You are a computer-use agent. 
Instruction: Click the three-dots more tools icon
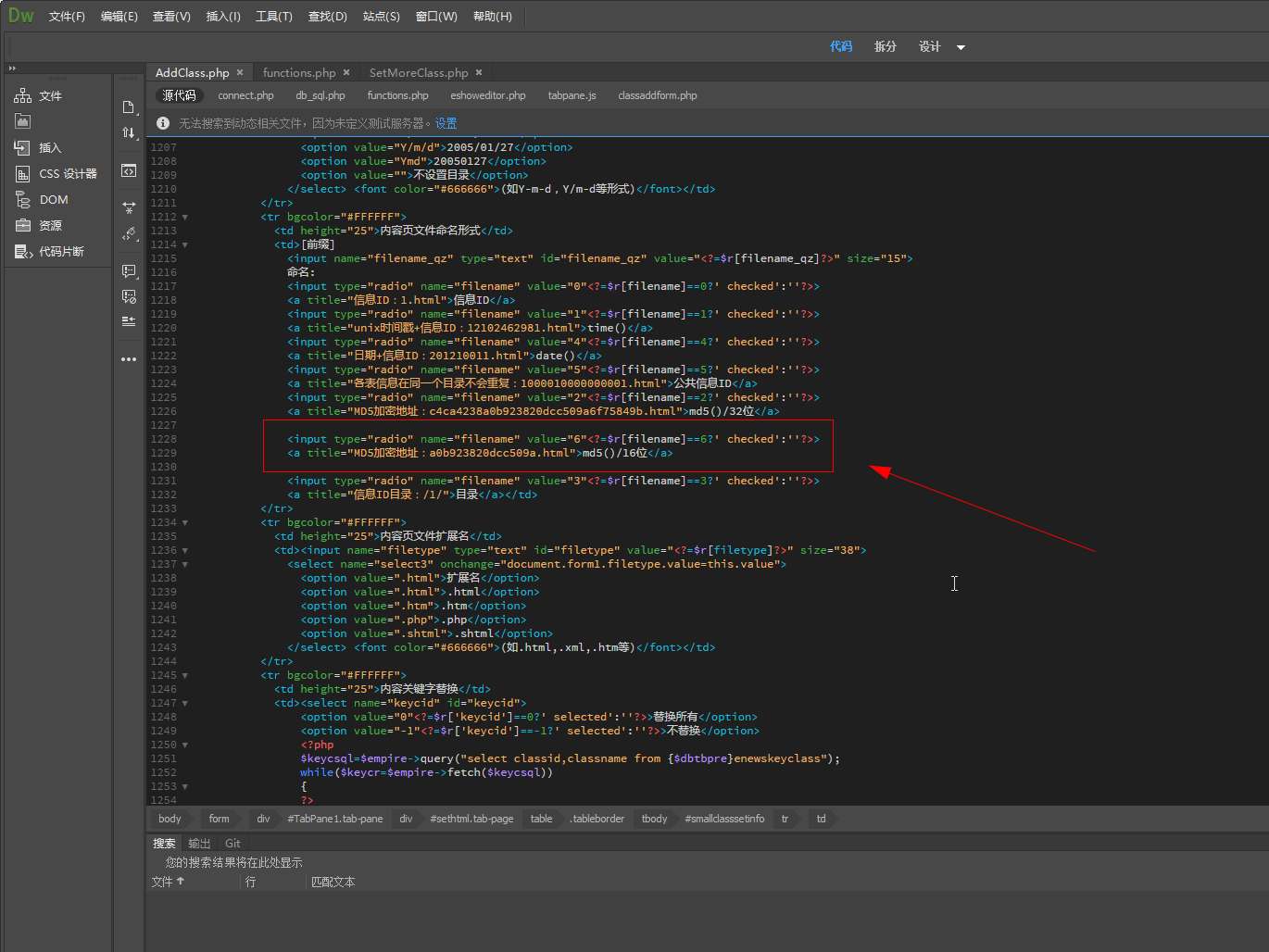pyautogui.click(x=129, y=359)
